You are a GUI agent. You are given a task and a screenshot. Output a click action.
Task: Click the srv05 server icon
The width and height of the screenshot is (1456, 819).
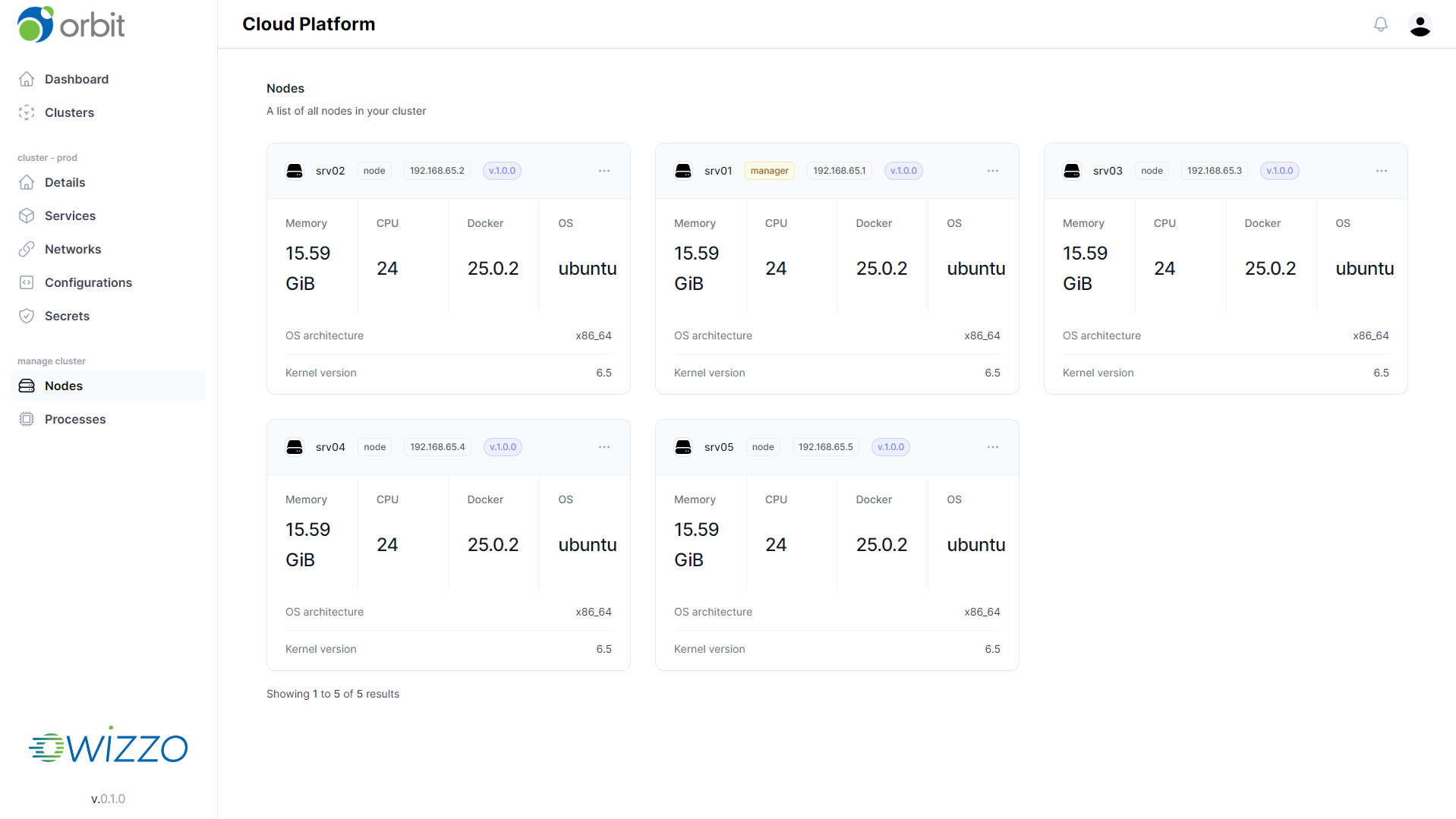point(683,447)
